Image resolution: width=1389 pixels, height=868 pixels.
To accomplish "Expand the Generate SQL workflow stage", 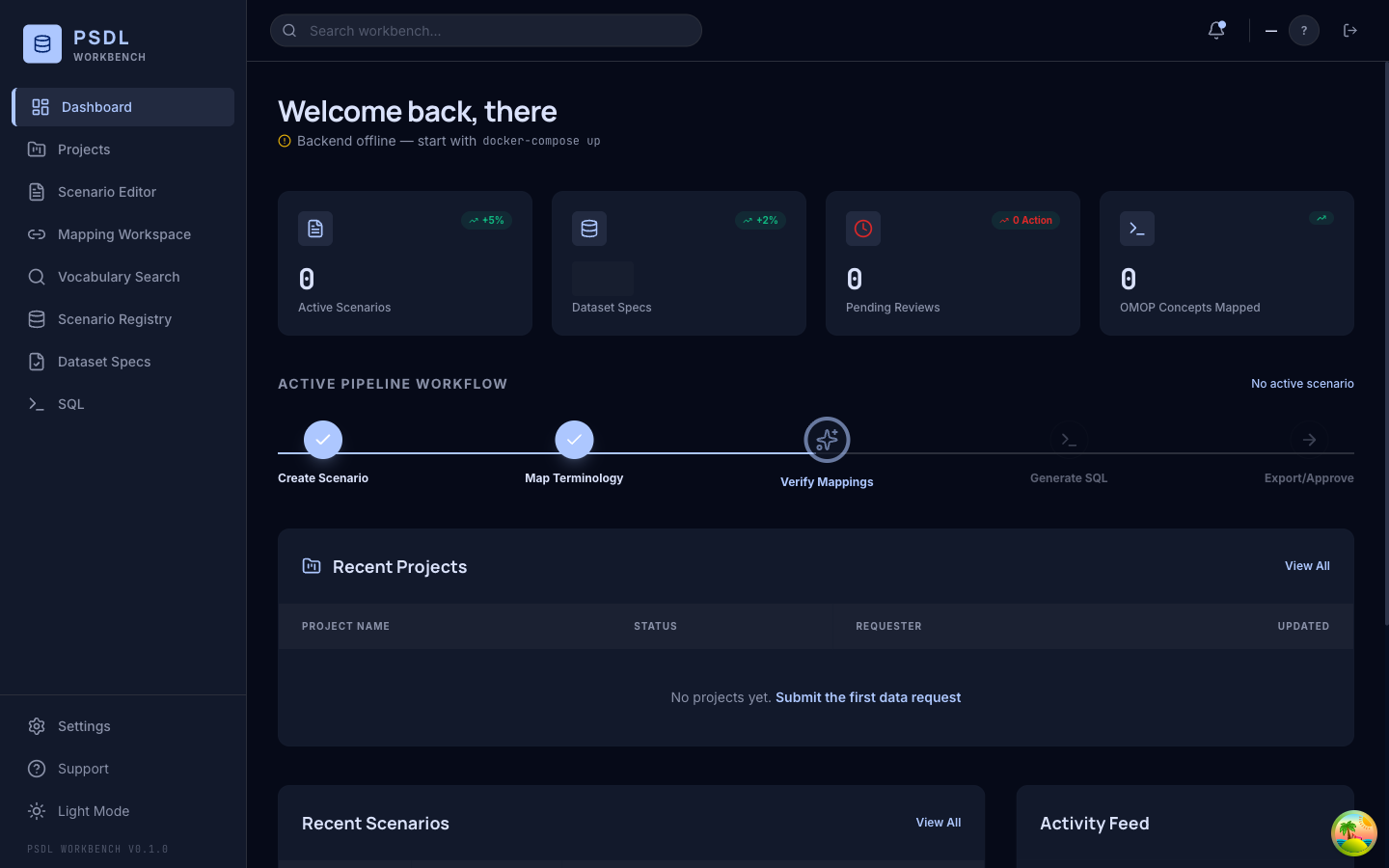I will pos(1069,439).
